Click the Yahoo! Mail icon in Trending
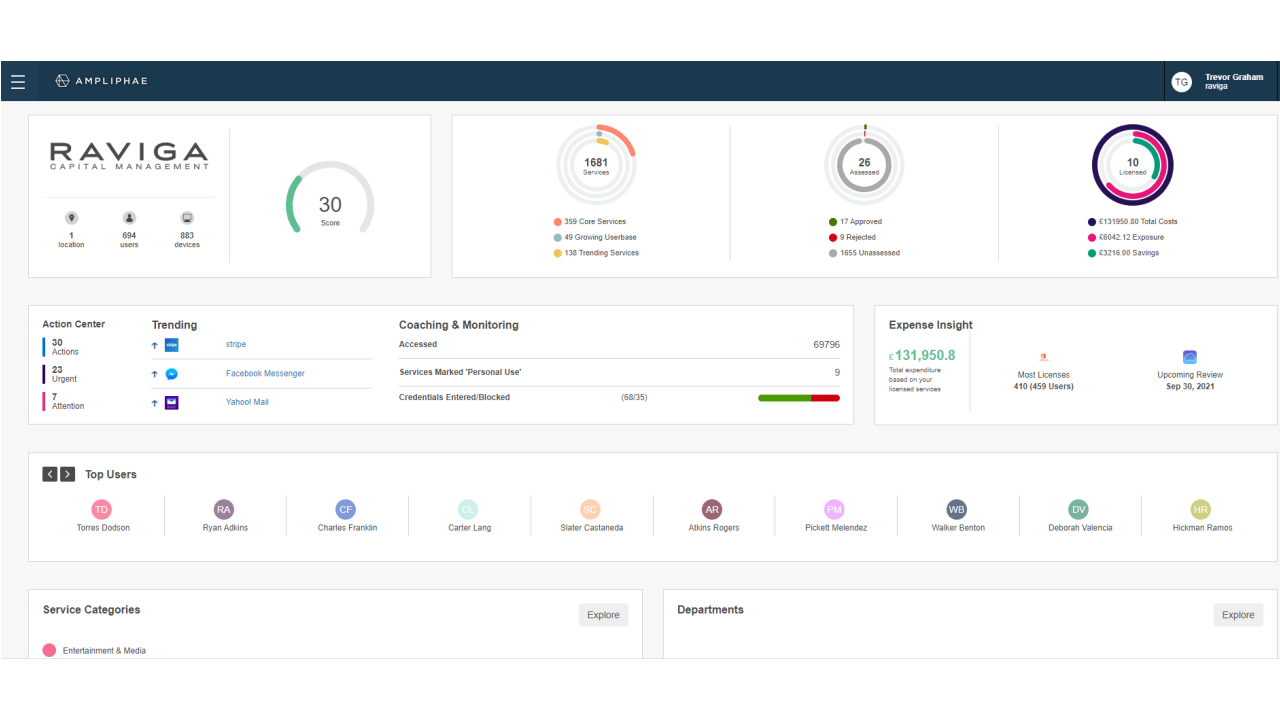Screen dimensions: 1280x720 pos(172,403)
